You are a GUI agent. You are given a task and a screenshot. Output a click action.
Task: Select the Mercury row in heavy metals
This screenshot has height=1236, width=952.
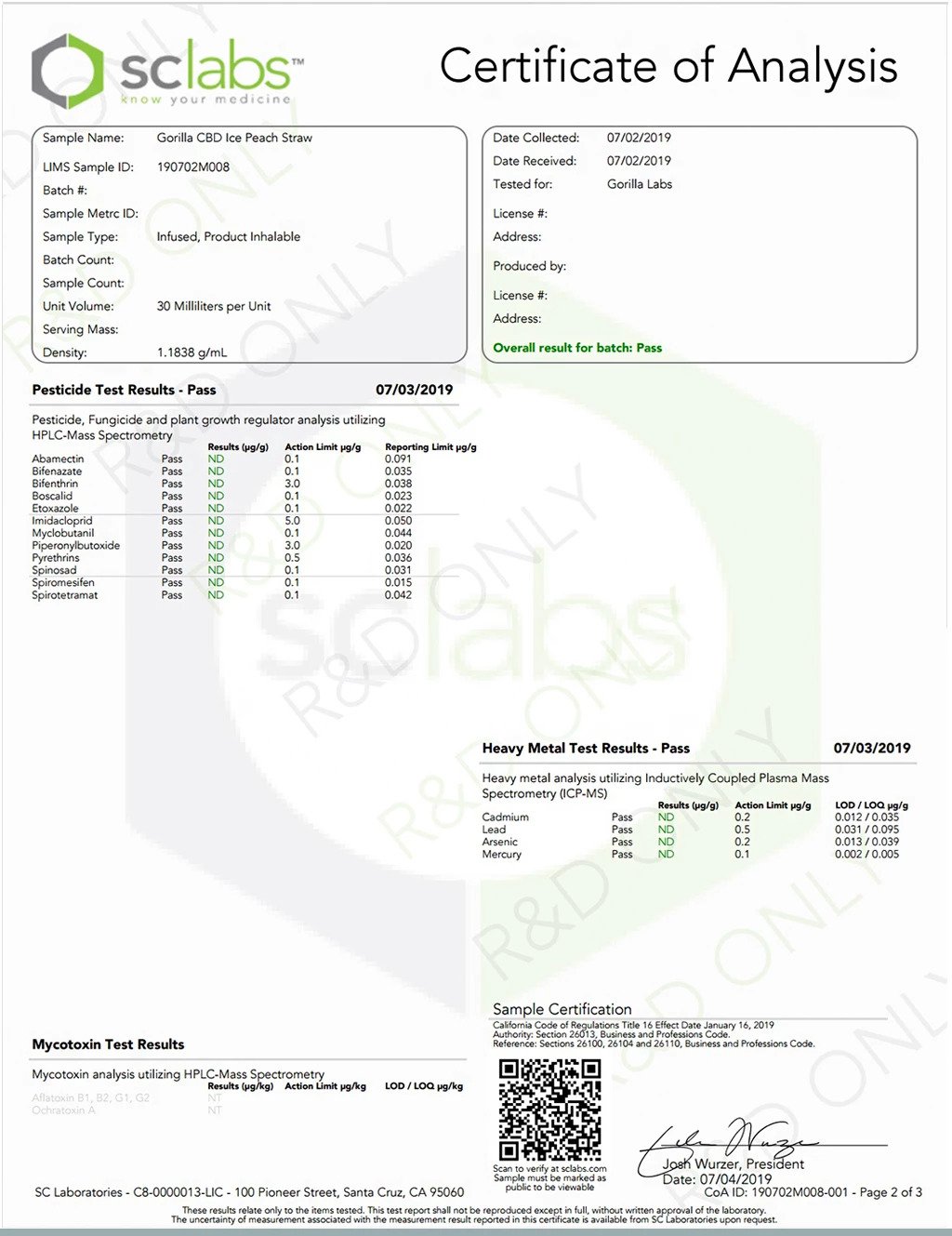tap(502, 855)
